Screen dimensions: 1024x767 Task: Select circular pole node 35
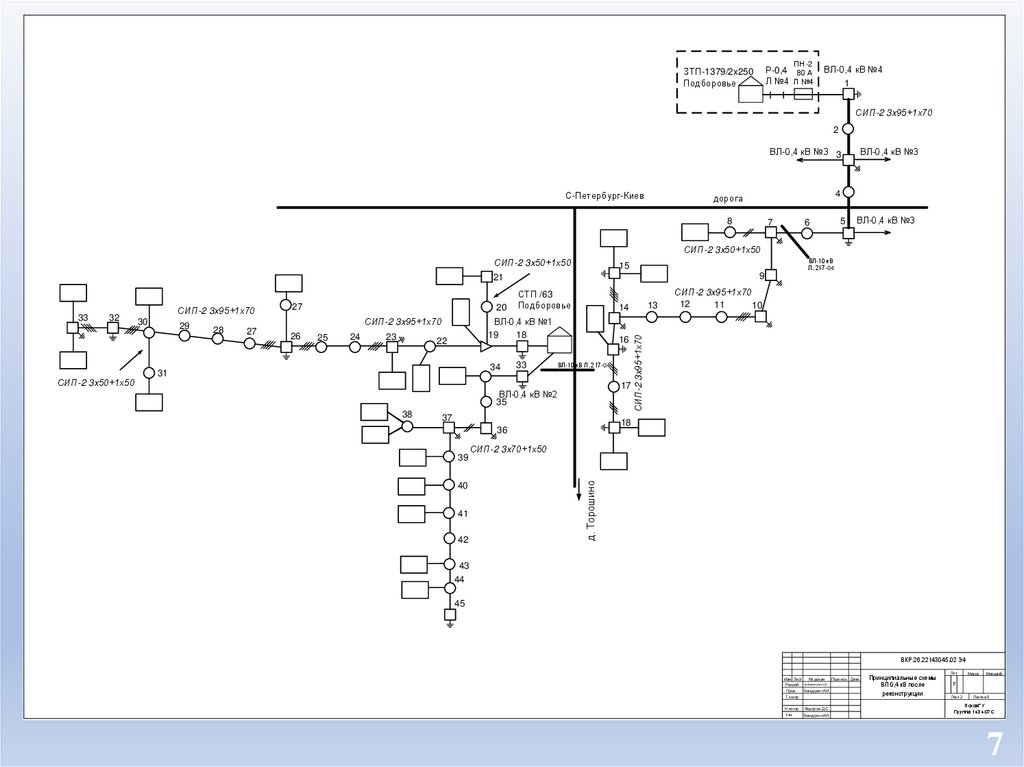click(x=485, y=401)
